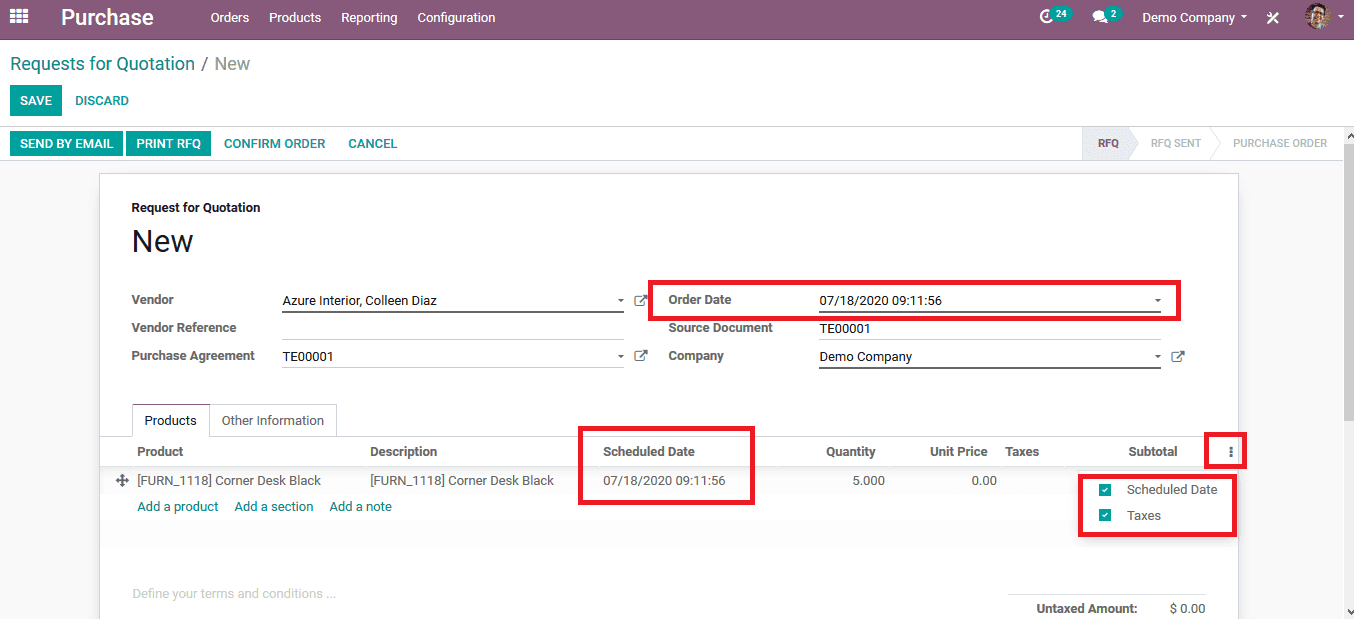Click the debug tools wrench icon
The image size is (1355, 619).
coord(1272,18)
